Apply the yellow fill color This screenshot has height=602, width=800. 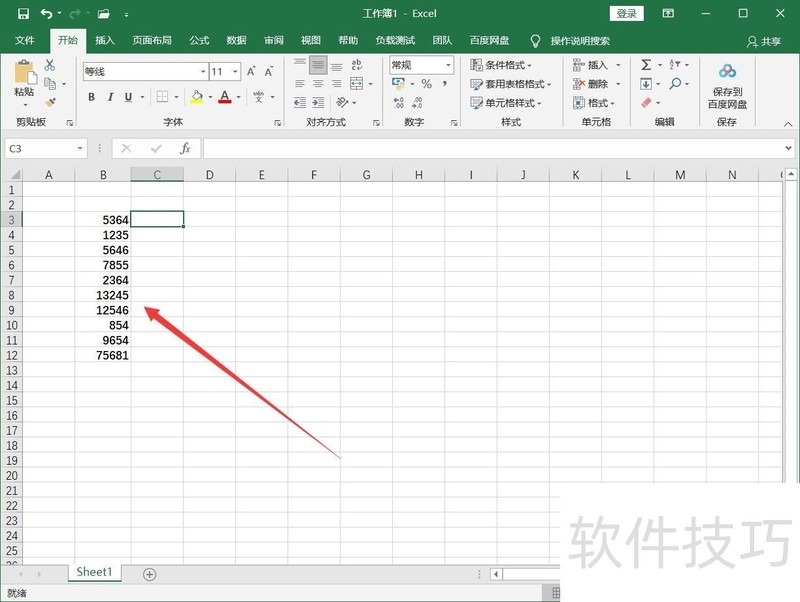(x=196, y=97)
